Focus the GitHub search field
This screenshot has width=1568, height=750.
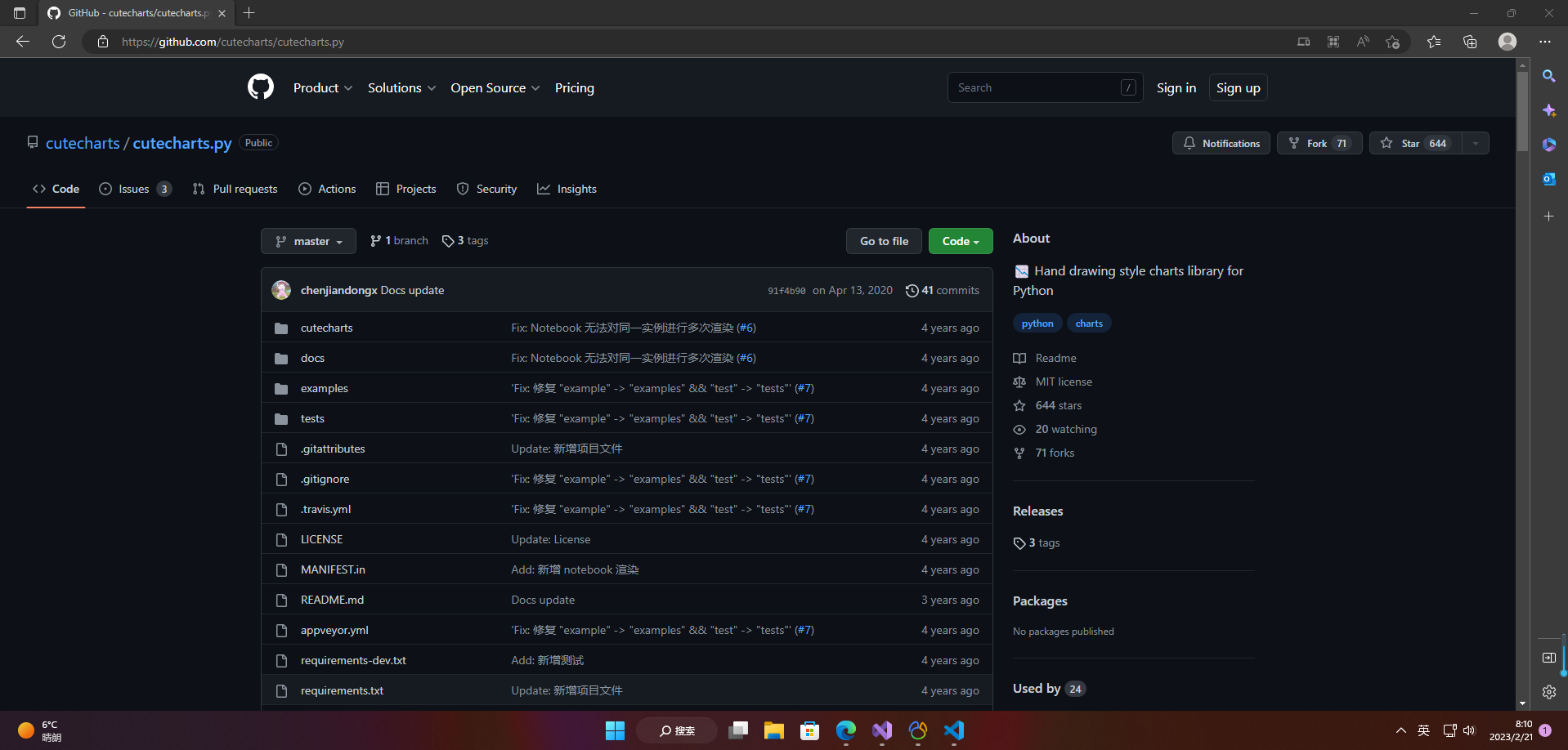(x=1045, y=87)
